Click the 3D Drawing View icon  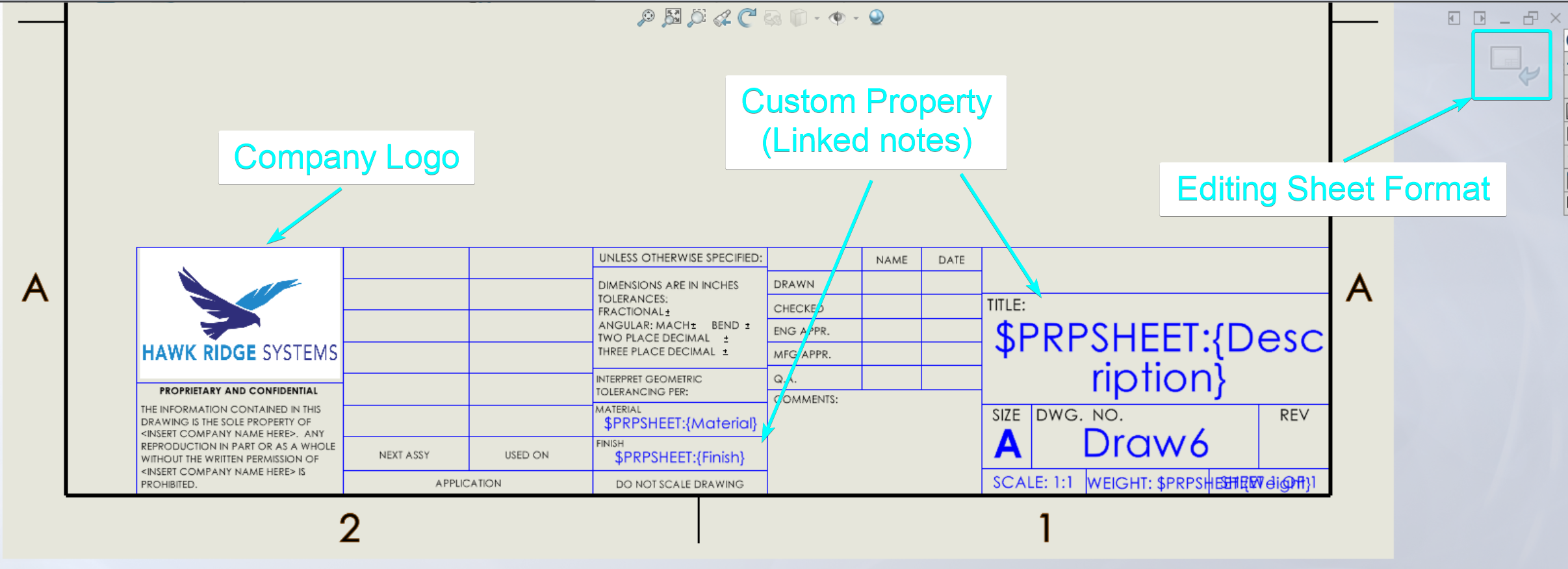point(773,18)
